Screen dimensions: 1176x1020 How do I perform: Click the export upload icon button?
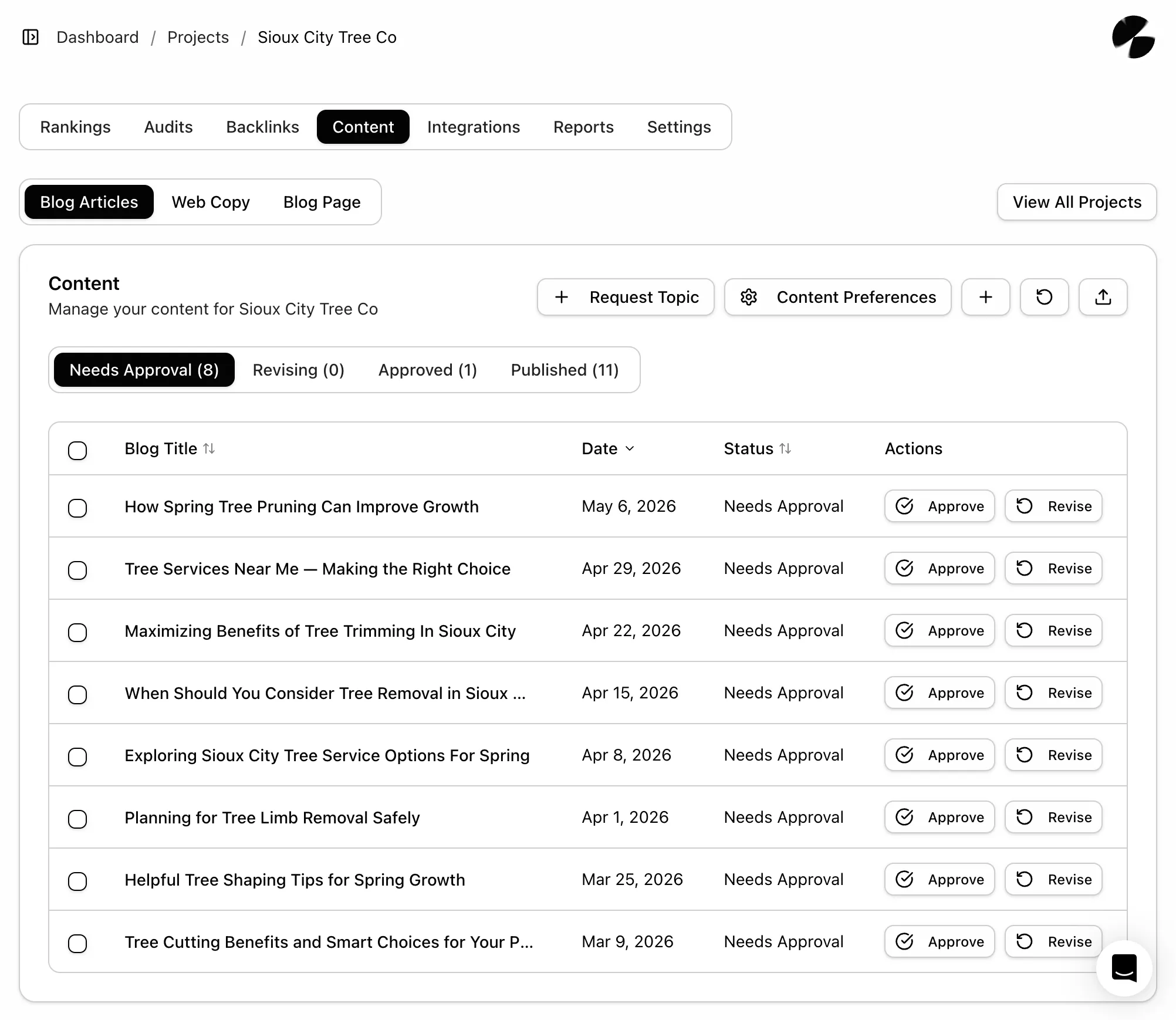click(x=1103, y=297)
